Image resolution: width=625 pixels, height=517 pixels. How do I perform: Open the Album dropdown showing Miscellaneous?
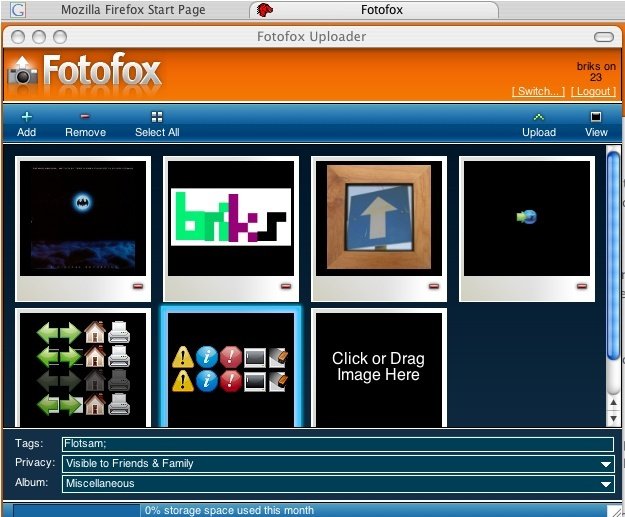click(338, 484)
